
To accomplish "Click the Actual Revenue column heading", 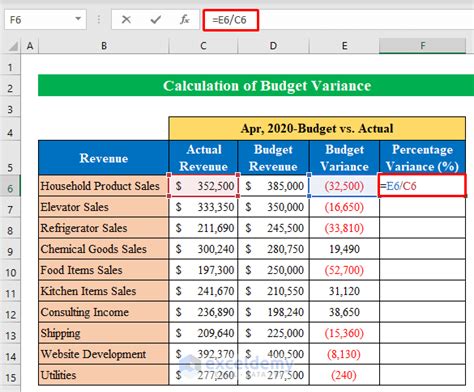I will pos(203,158).
